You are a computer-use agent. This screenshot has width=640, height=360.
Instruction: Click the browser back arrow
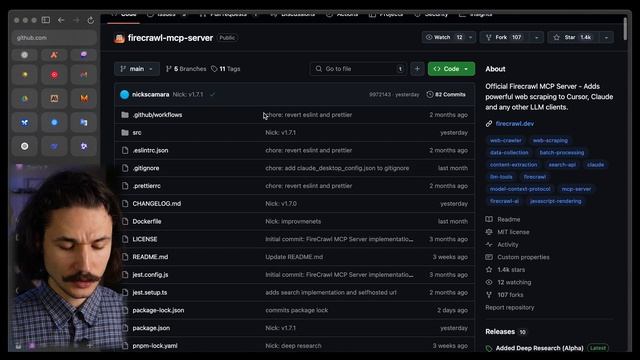pos(61,20)
